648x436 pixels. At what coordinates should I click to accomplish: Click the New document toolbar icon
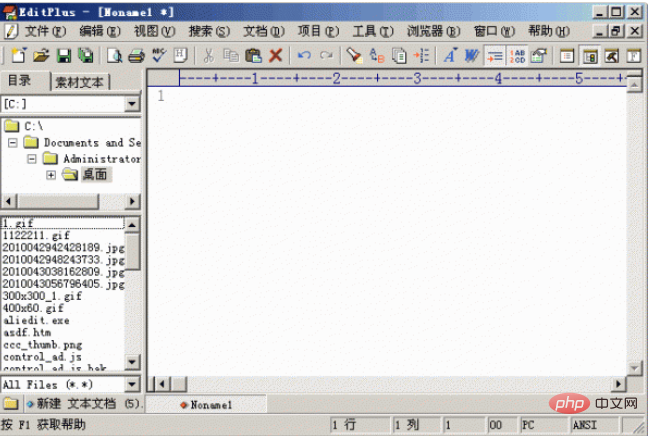18,55
